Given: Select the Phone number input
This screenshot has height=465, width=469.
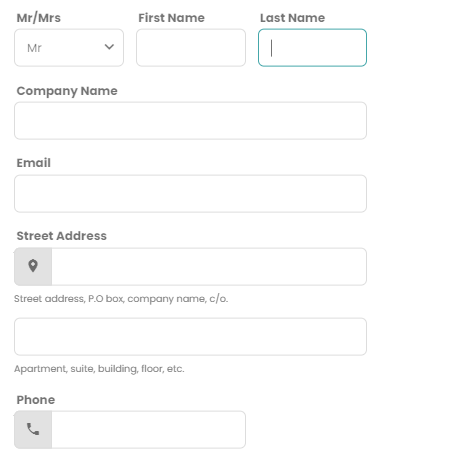Looking at the screenshot, I should click(x=149, y=430).
